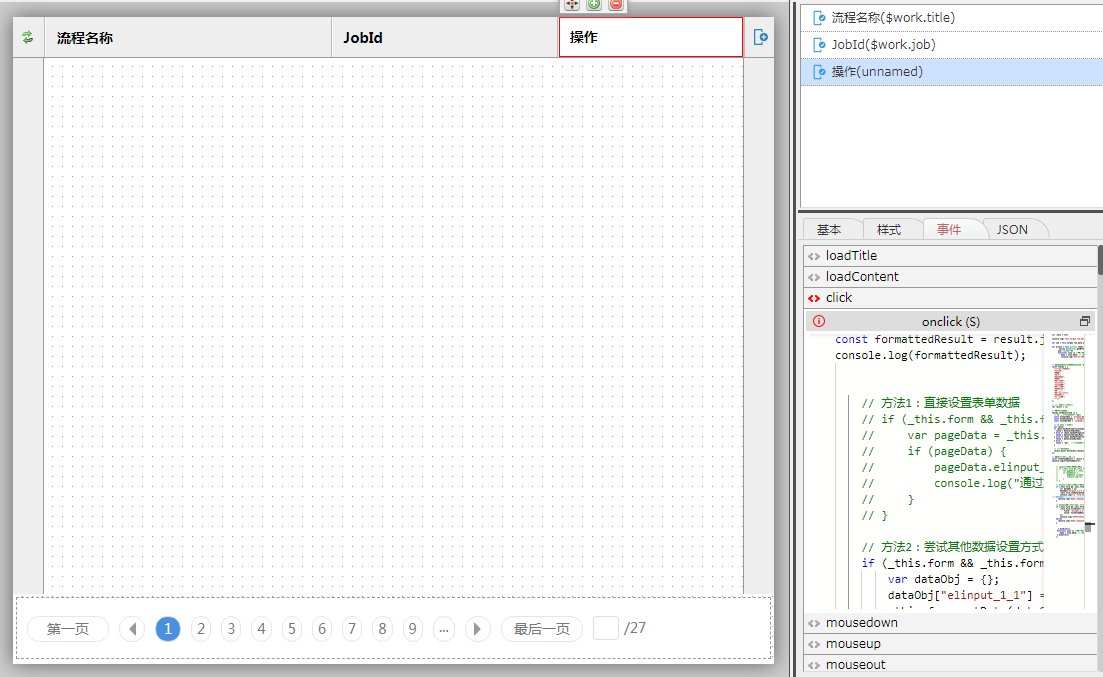Image resolution: width=1103 pixels, height=677 pixels.
Task: Click the code icon beside mousedown
Action: [x=814, y=624]
